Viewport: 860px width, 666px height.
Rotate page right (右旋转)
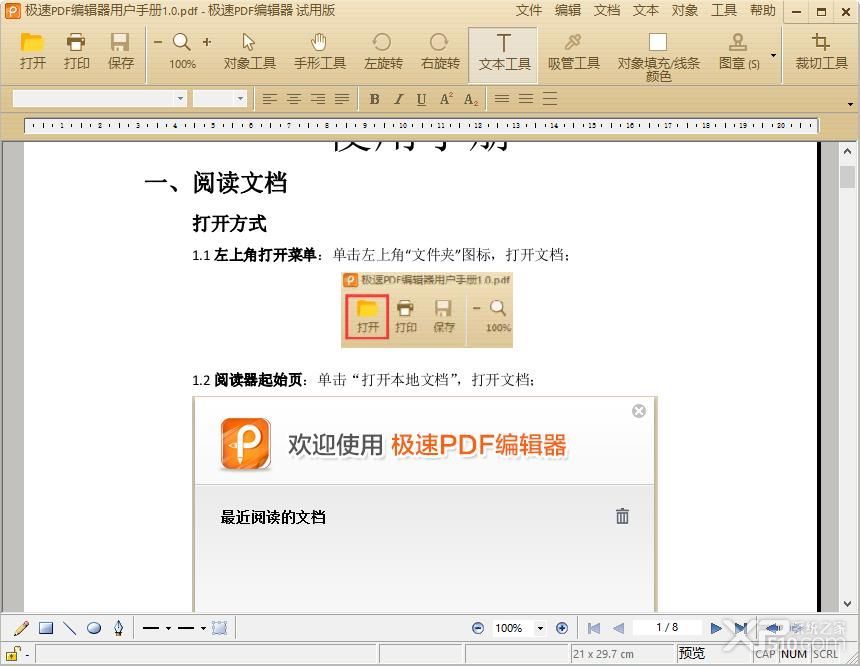point(440,52)
